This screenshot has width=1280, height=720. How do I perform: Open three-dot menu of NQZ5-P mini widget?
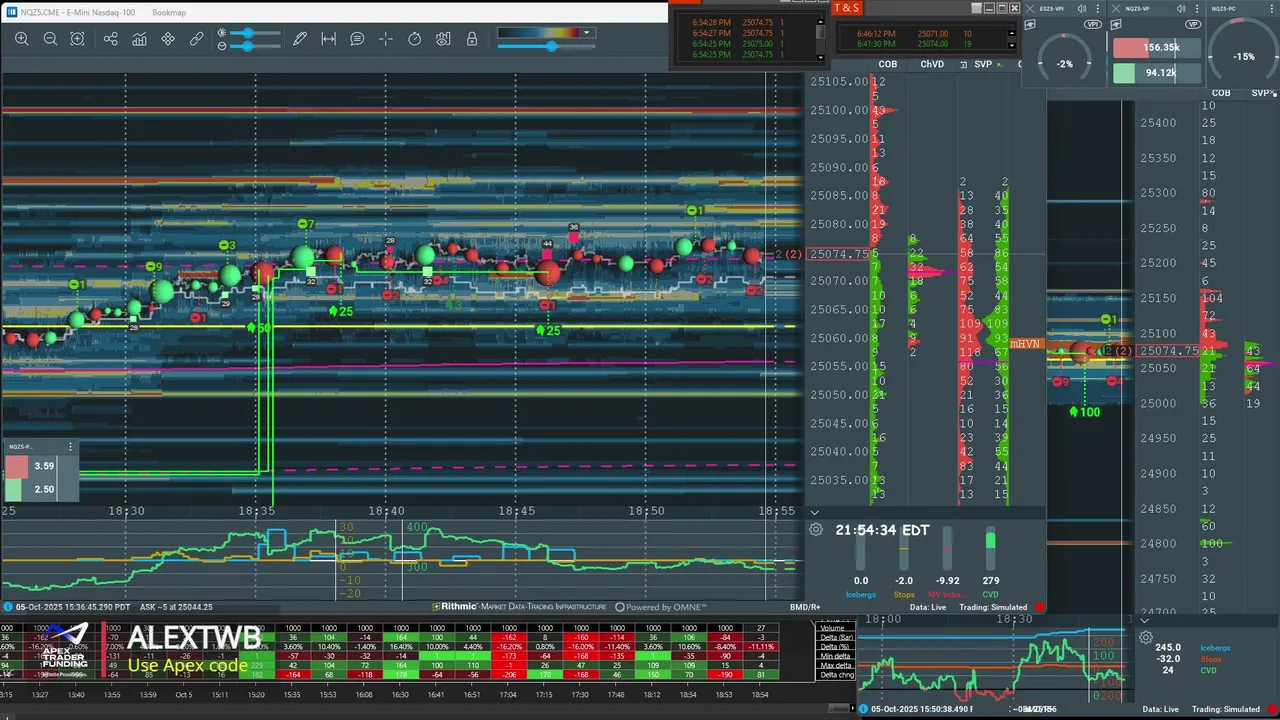point(70,447)
